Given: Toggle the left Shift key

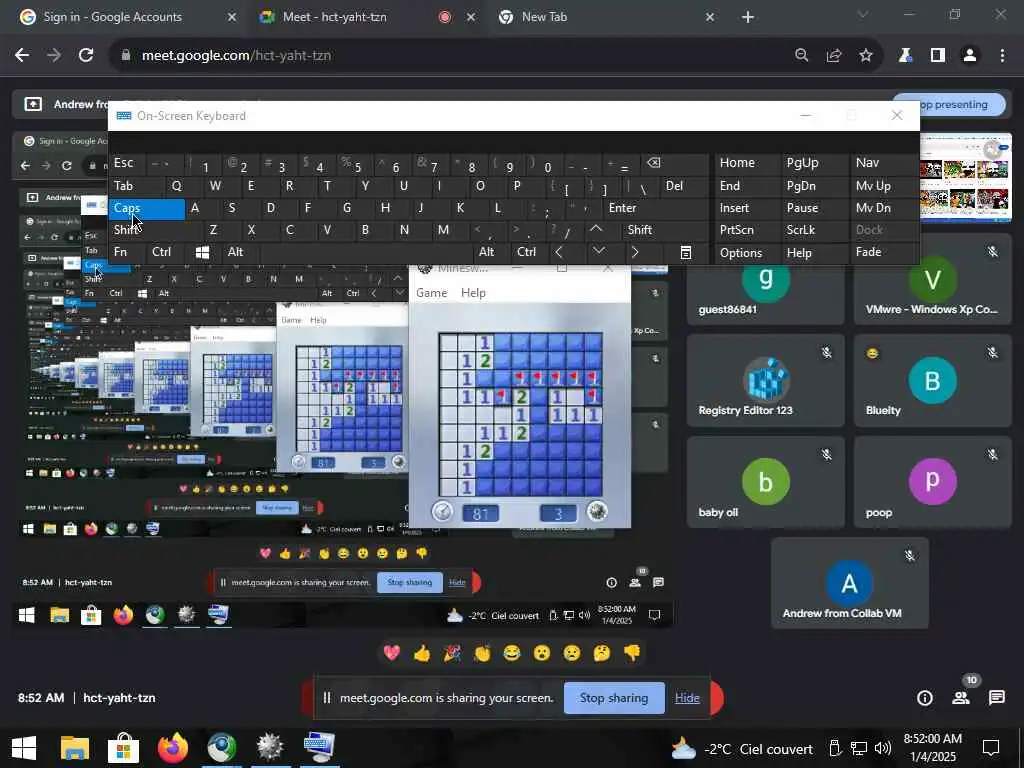Looking at the screenshot, I should click(x=155, y=230).
